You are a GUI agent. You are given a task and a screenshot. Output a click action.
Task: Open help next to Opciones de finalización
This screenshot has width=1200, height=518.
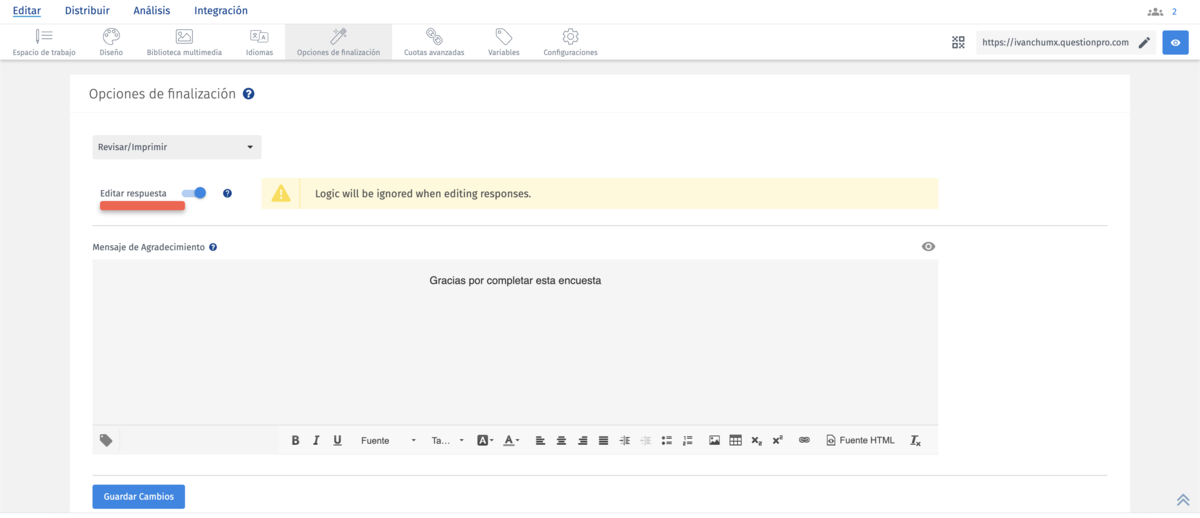coord(248,94)
